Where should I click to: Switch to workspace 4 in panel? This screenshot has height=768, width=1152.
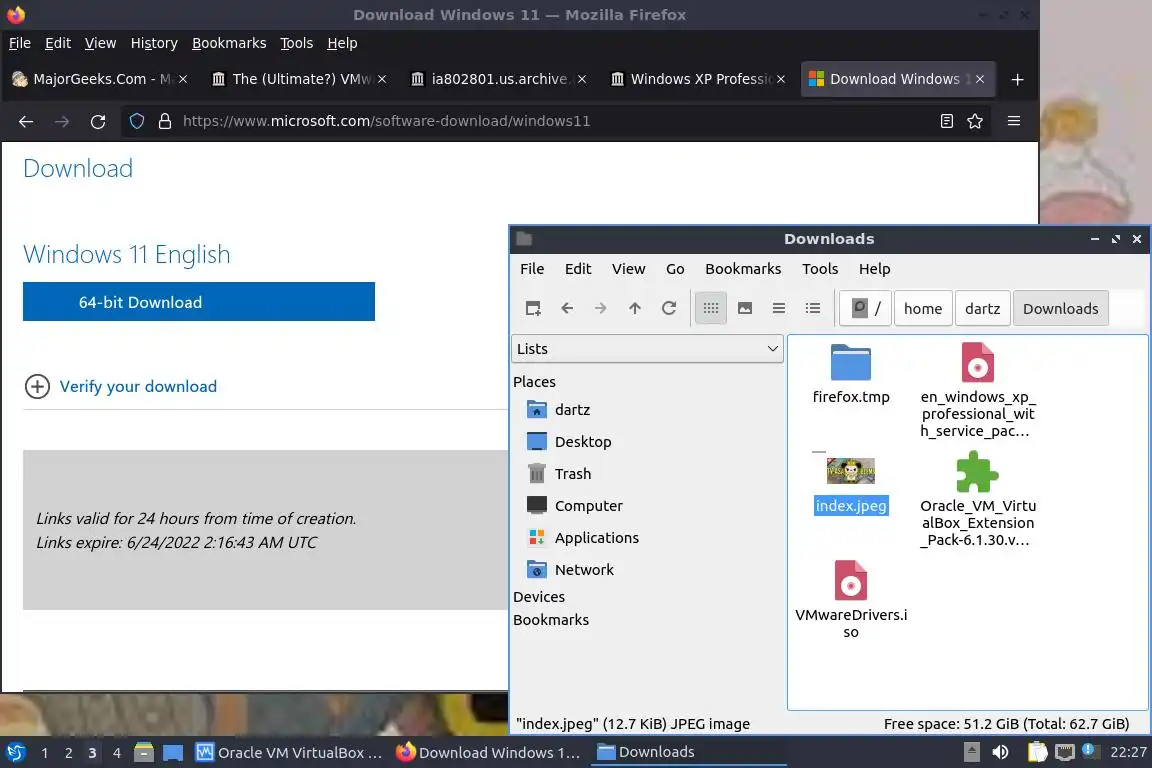(116, 753)
